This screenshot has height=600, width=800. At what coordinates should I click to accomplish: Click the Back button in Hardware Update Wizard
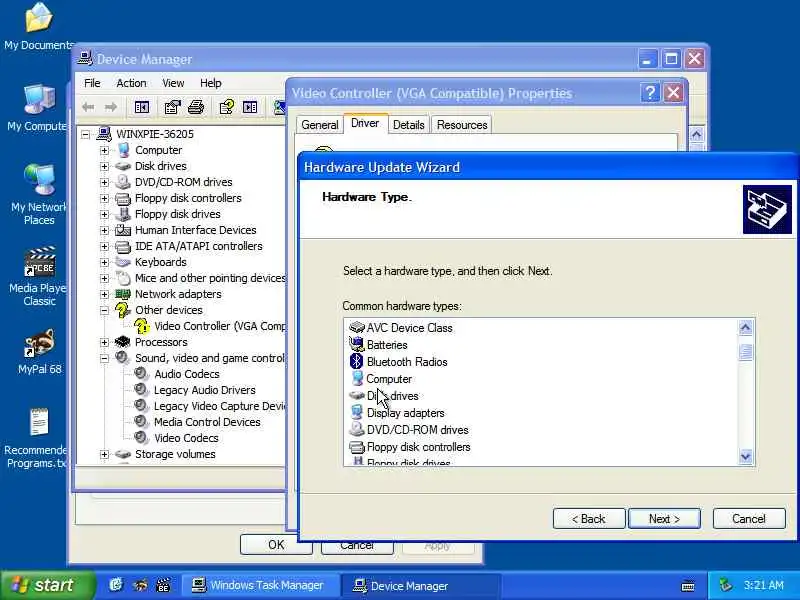pyautogui.click(x=589, y=519)
